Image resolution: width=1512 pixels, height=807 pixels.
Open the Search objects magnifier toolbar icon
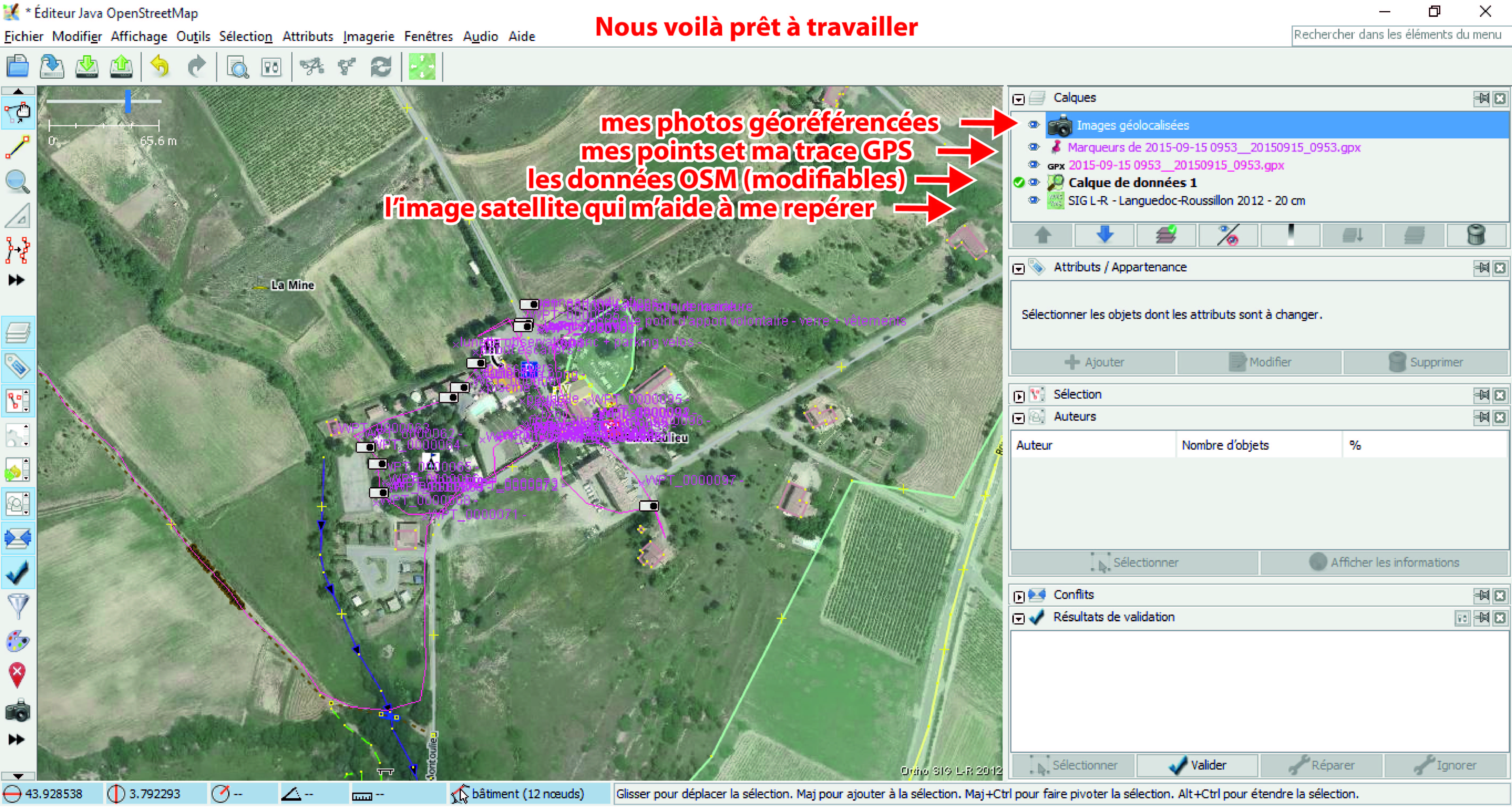pos(238,67)
